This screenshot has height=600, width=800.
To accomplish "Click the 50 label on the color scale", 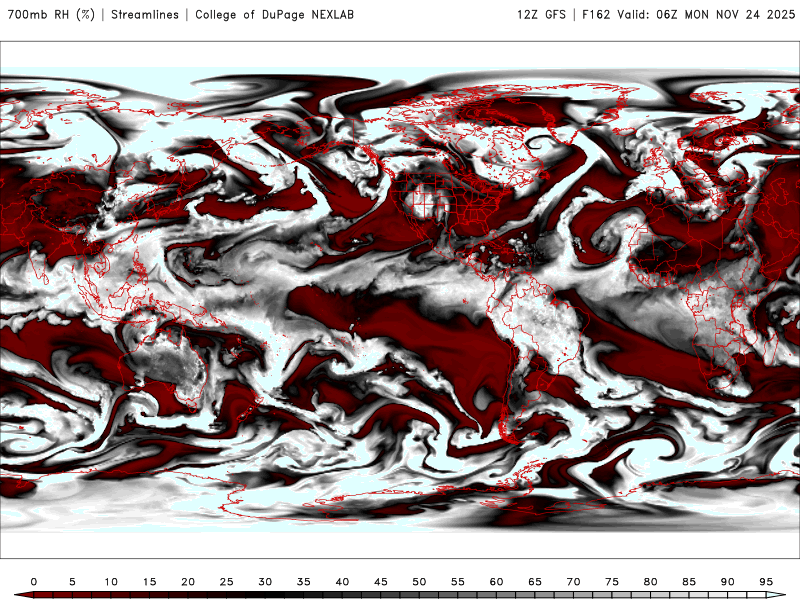I will click(x=419, y=582).
